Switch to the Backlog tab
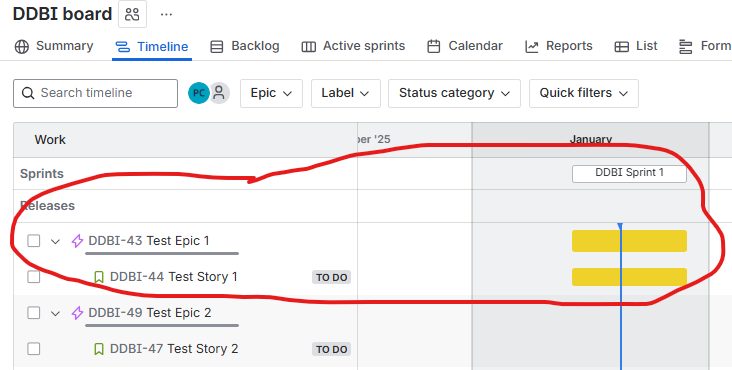The image size is (732, 370). coord(245,46)
